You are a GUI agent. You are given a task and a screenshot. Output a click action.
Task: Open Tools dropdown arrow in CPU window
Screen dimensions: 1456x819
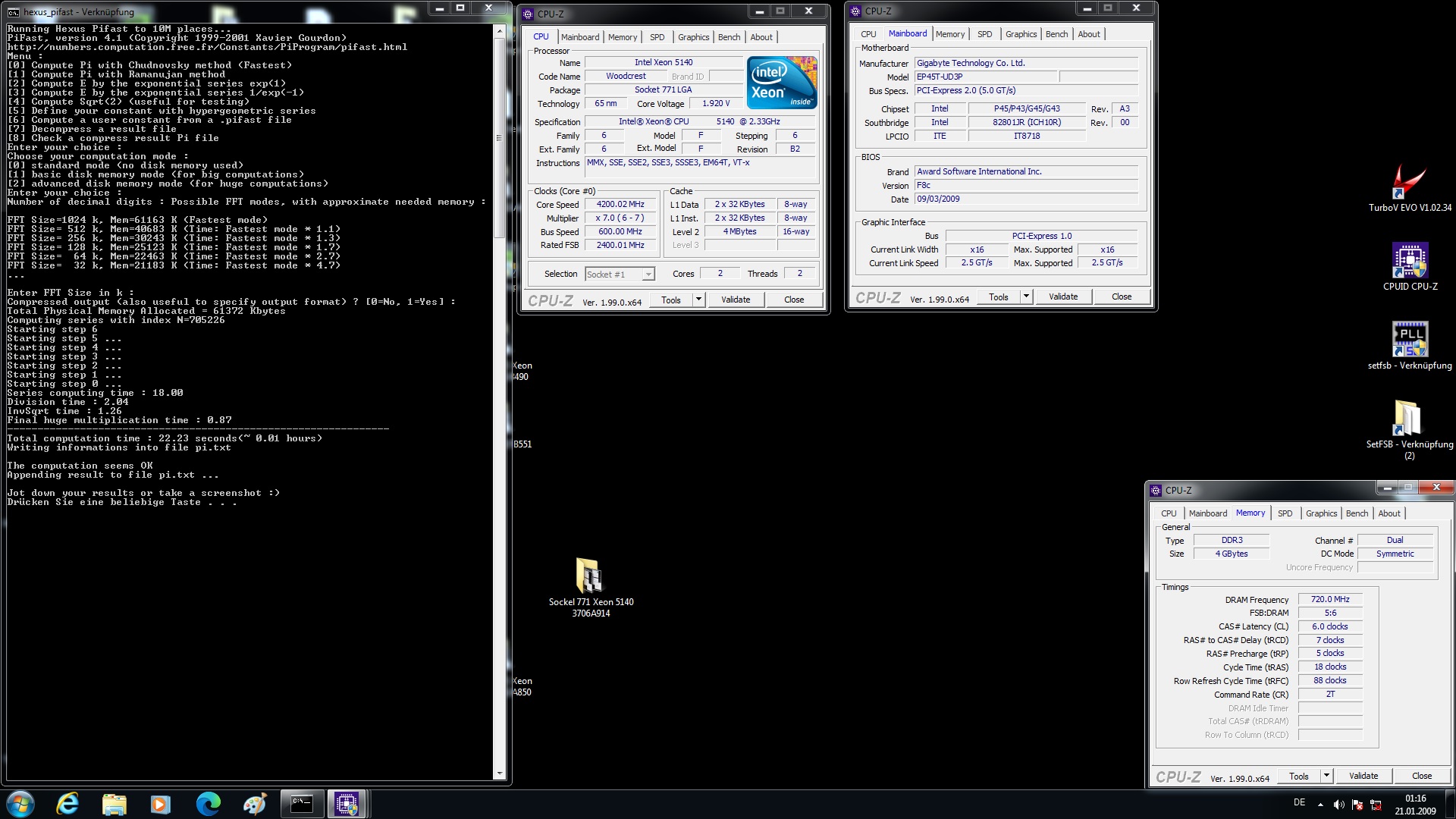[698, 300]
